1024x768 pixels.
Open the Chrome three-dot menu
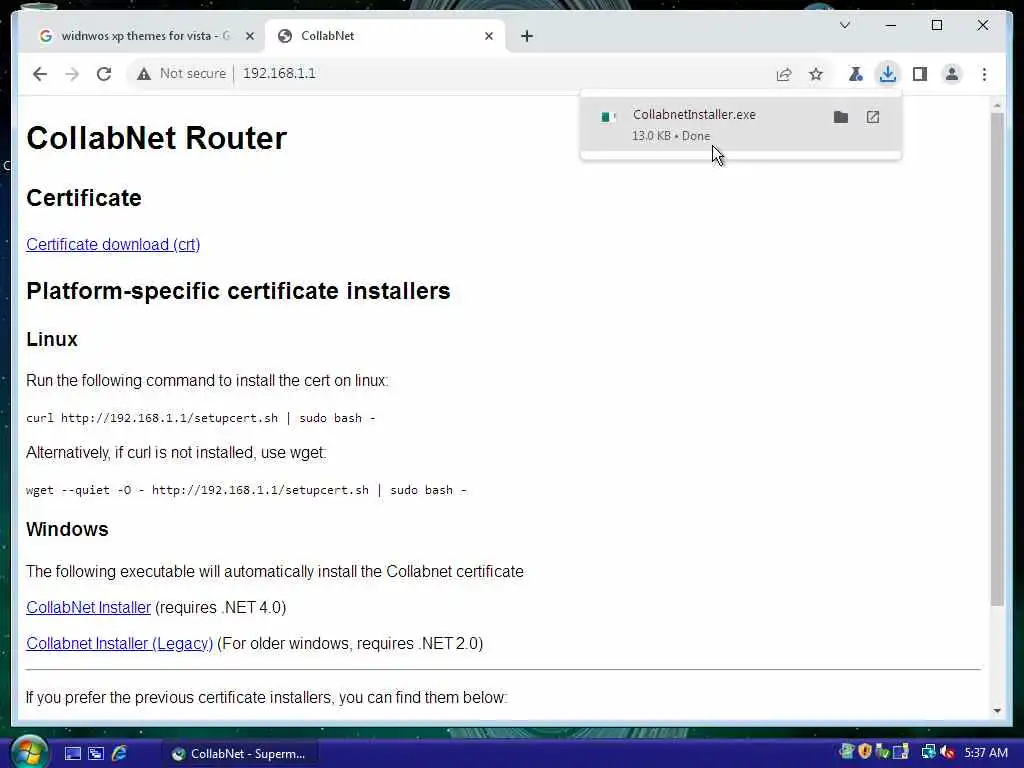click(x=984, y=74)
